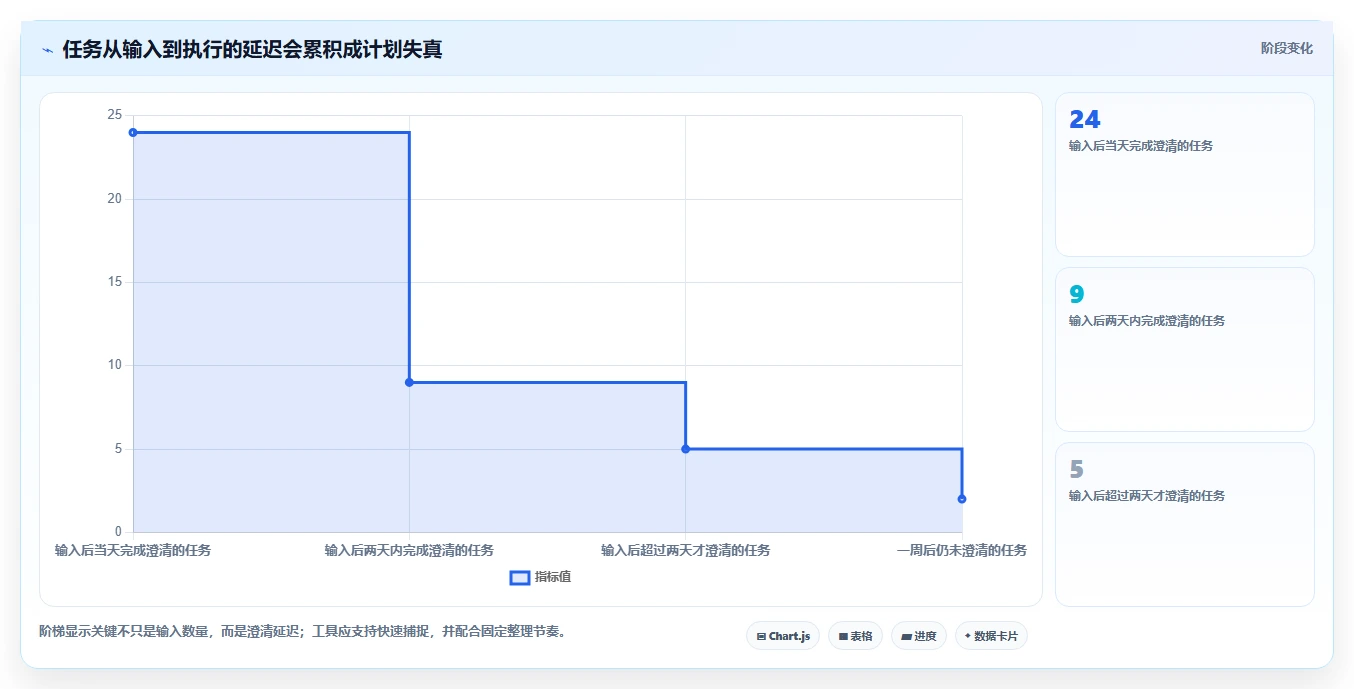Image resolution: width=1354 pixels, height=689 pixels.
Task: Click the y-axis value 10
Action: (114, 365)
